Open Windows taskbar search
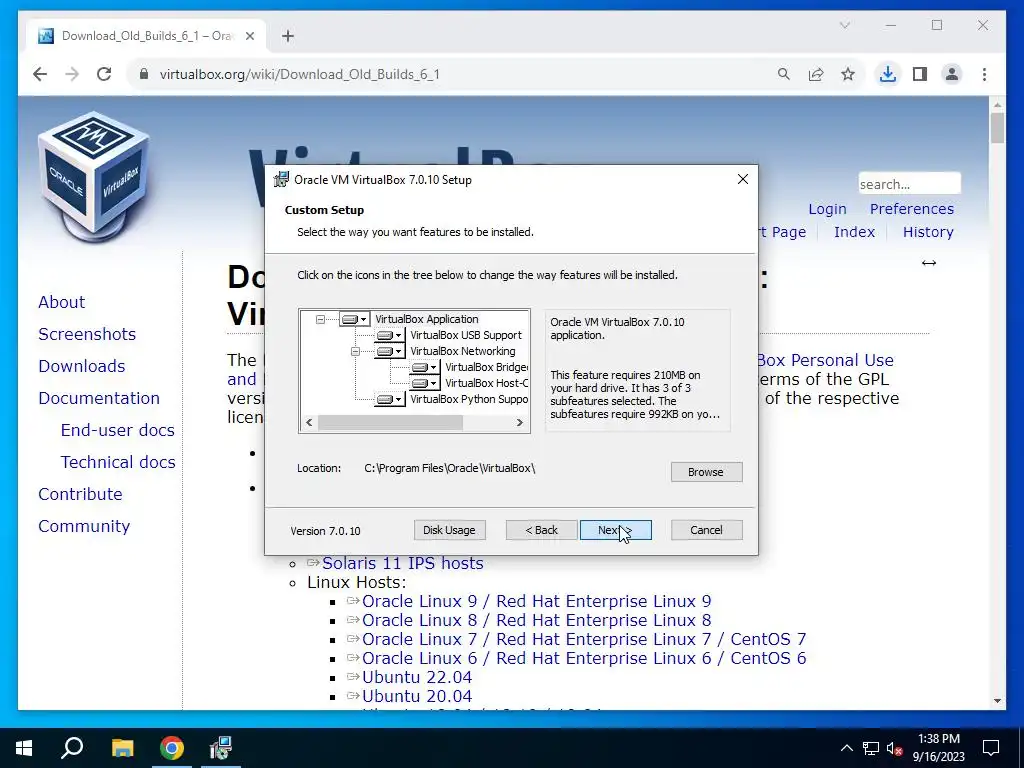The height and width of the screenshot is (768, 1024). [72, 748]
